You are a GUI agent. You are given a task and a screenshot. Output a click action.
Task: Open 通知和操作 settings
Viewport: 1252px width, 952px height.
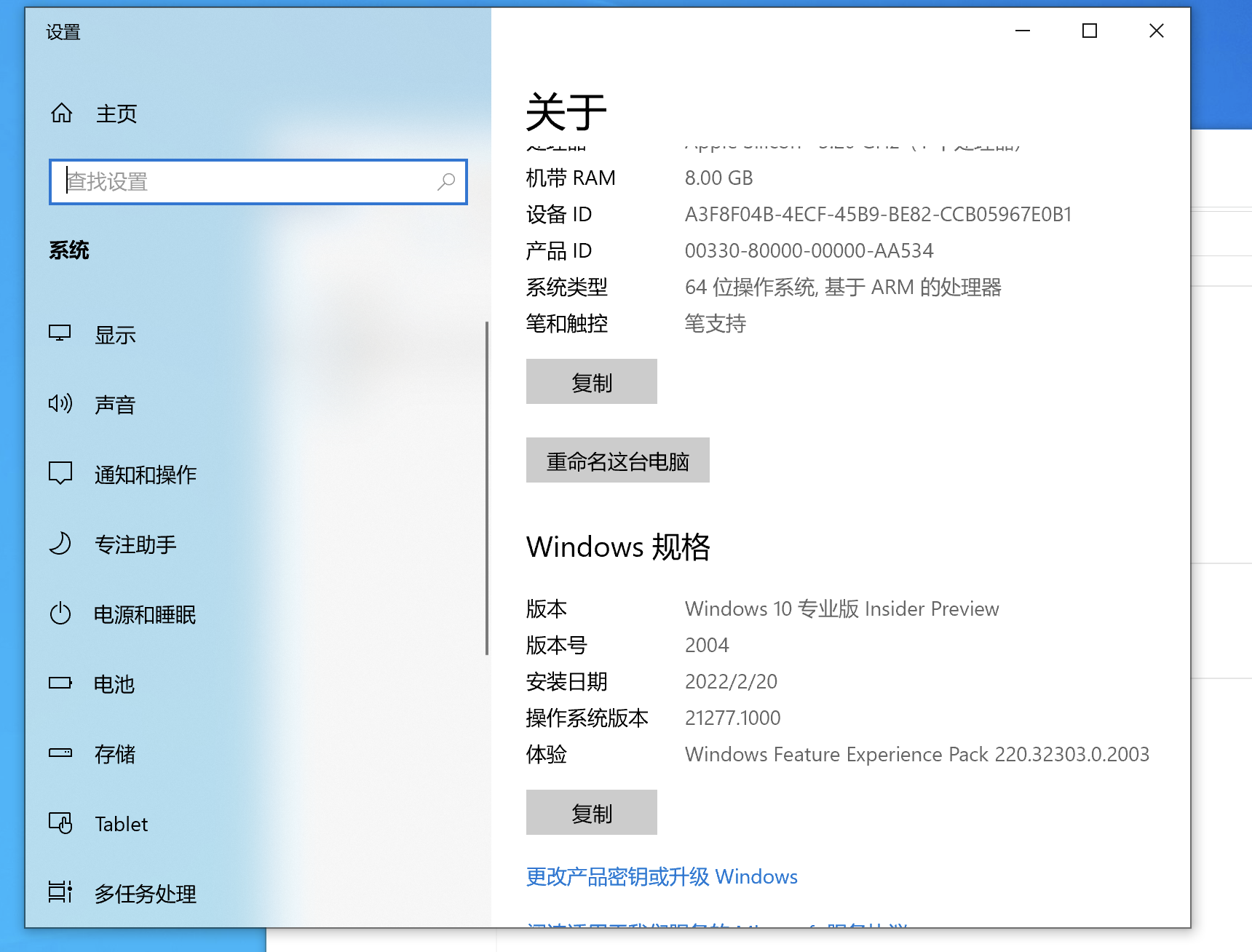pyautogui.click(x=146, y=475)
